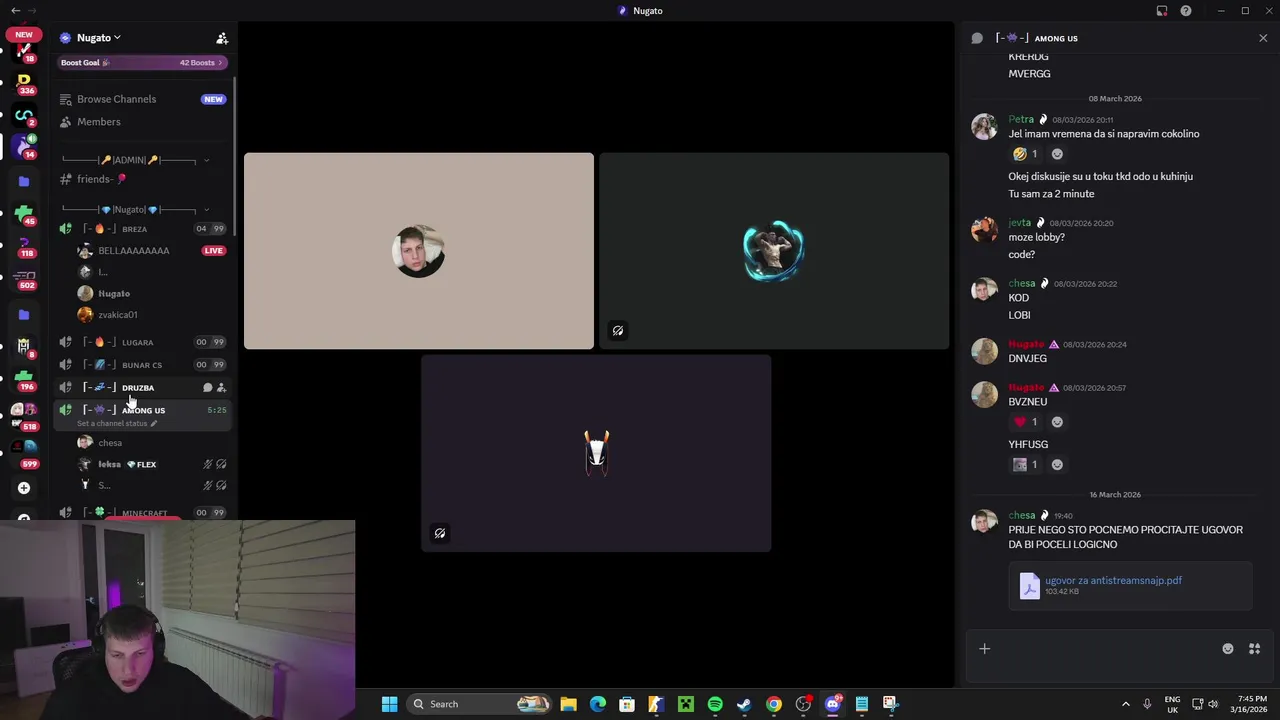Image resolution: width=1280 pixels, height=720 pixels.
Task: Focus the bottom participant video tile
Action: 596,454
